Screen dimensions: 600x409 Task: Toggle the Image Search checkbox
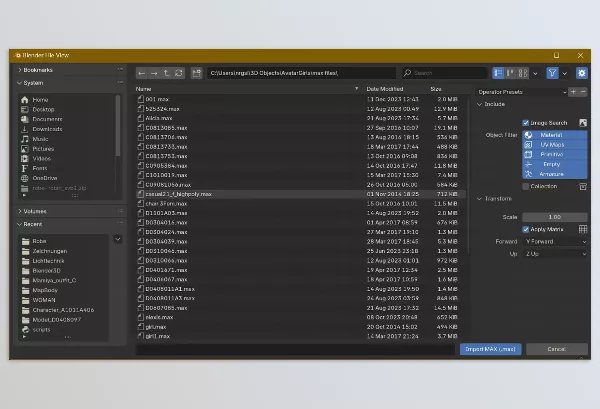[x=526, y=123]
